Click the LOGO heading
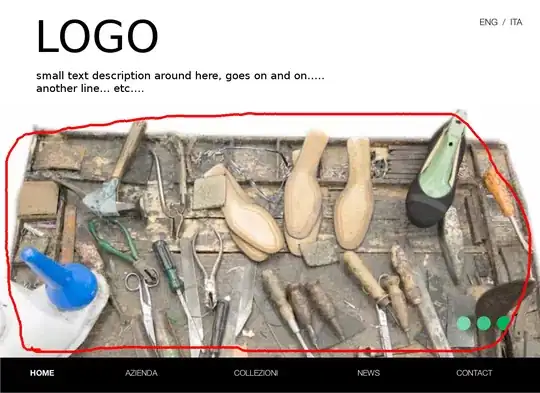Image resolution: width=540 pixels, height=393 pixels. click(x=97, y=36)
